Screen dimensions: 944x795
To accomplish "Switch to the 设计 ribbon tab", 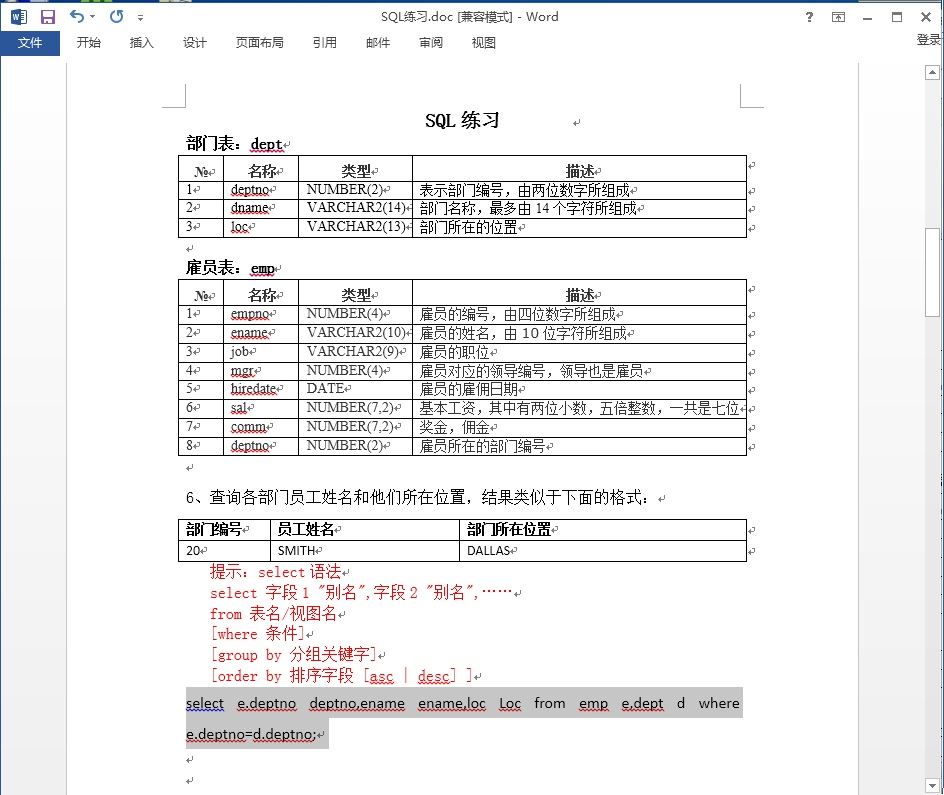I will pos(194,43).
